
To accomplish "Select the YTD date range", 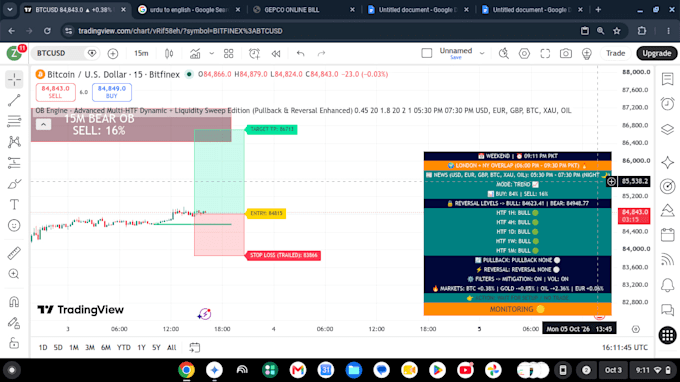I will (x=124, y=347).
